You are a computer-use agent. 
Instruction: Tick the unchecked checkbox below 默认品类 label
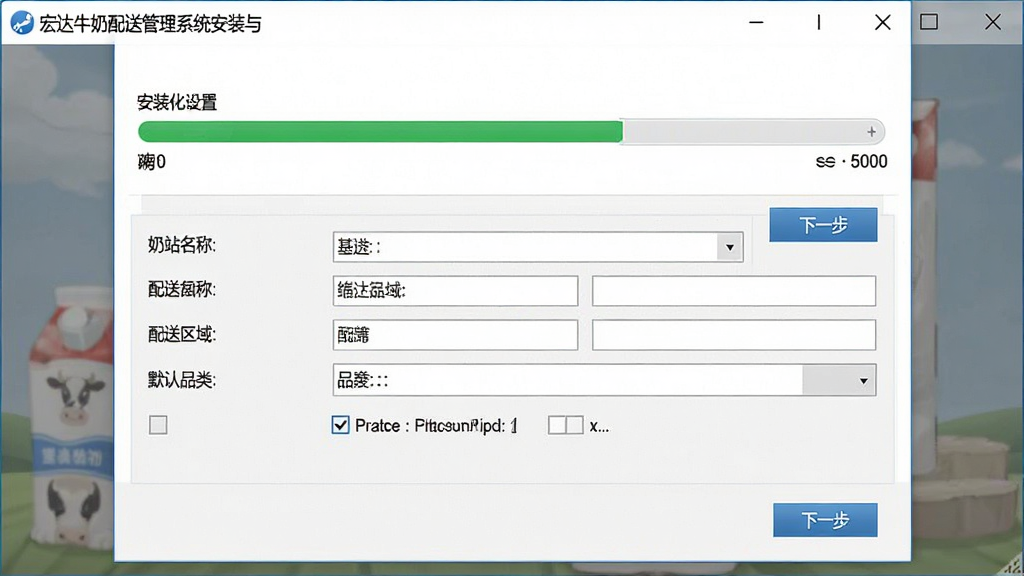click(x=158, y=425)
